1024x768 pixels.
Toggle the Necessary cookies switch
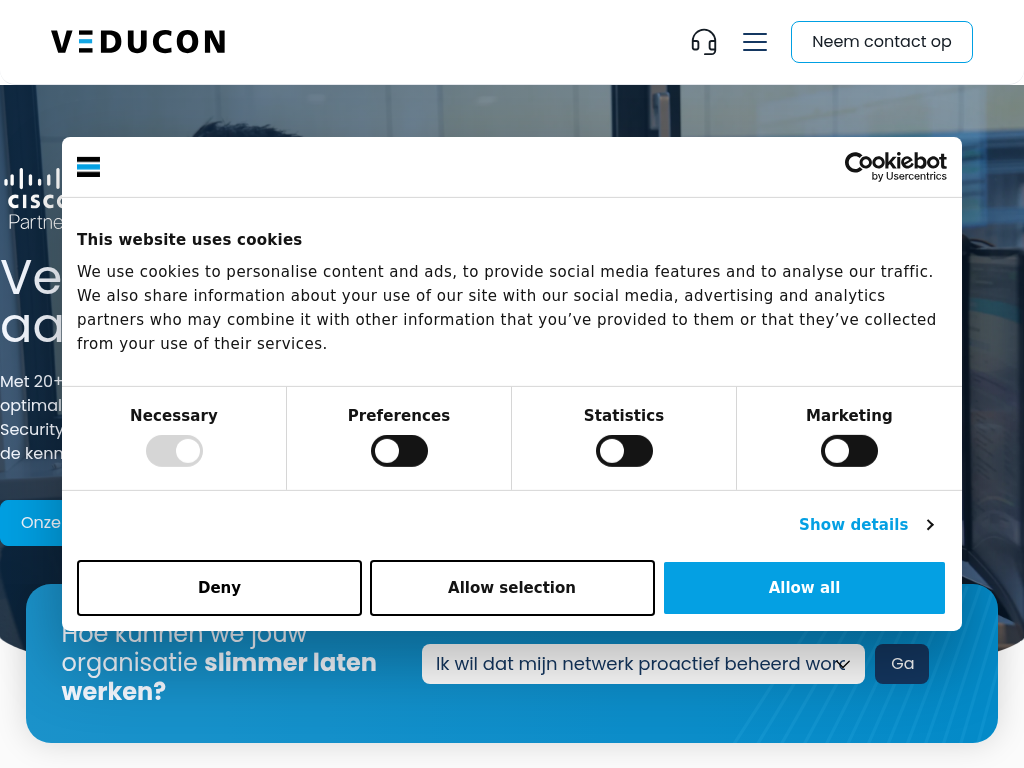pos(174,451)
